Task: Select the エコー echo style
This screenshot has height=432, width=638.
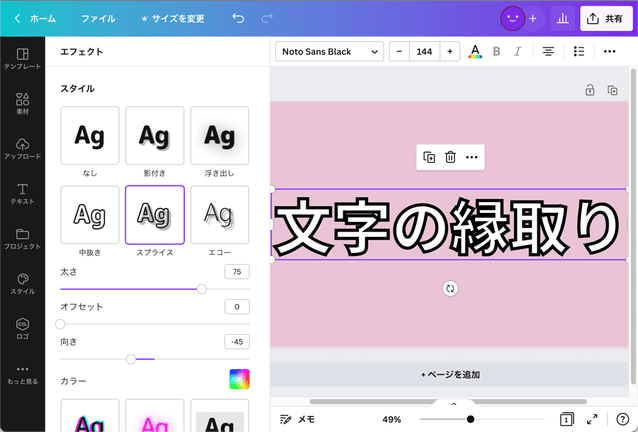Action: [x=220, y=215]
